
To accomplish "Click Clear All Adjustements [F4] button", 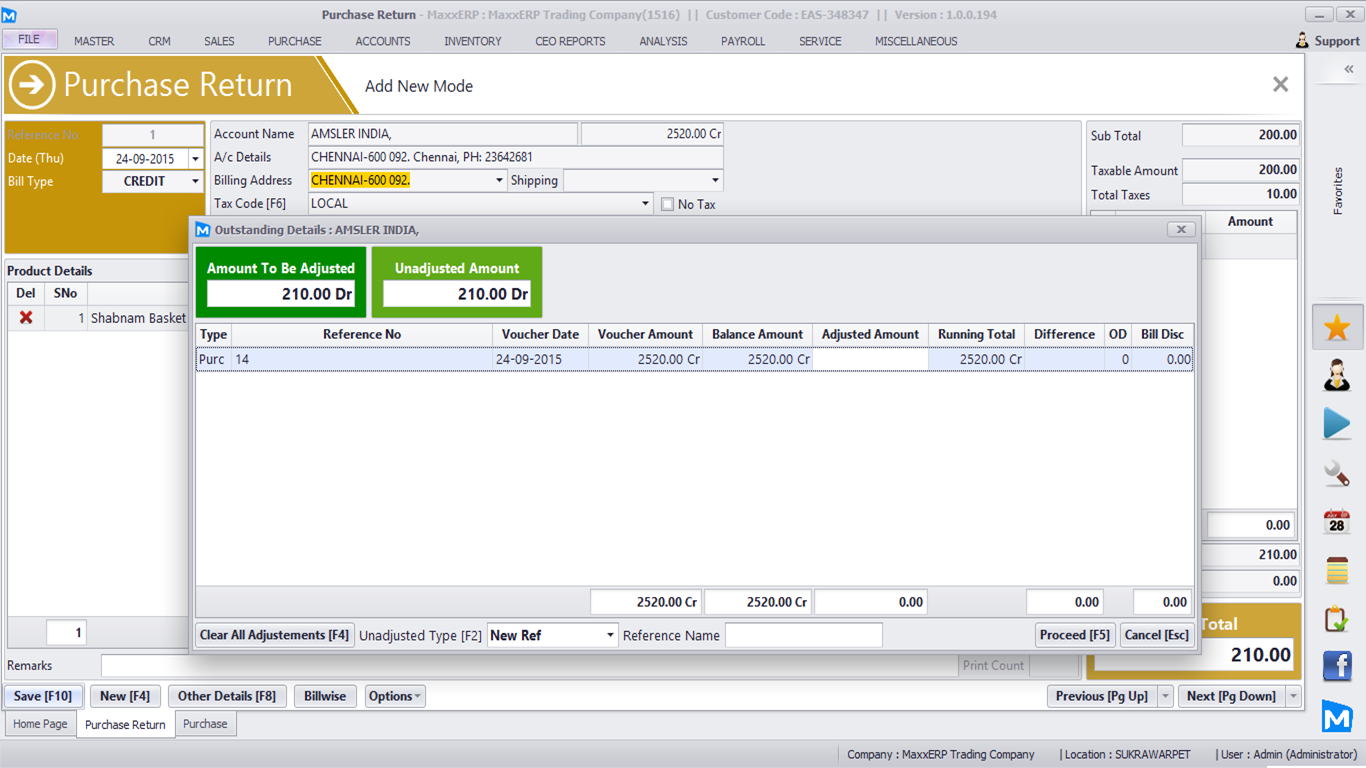I will coord(275,635).
